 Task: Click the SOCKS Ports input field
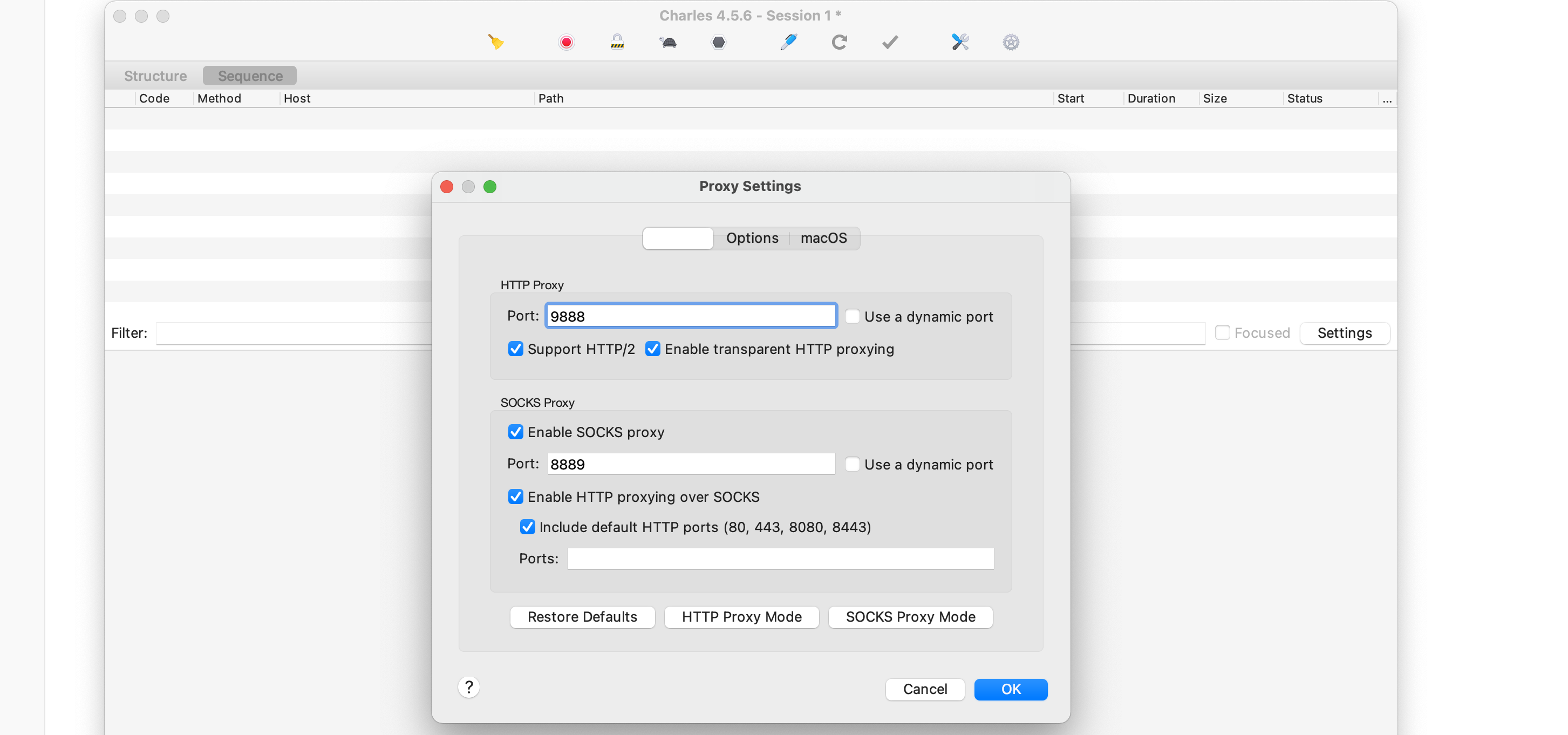pos(780,559)
